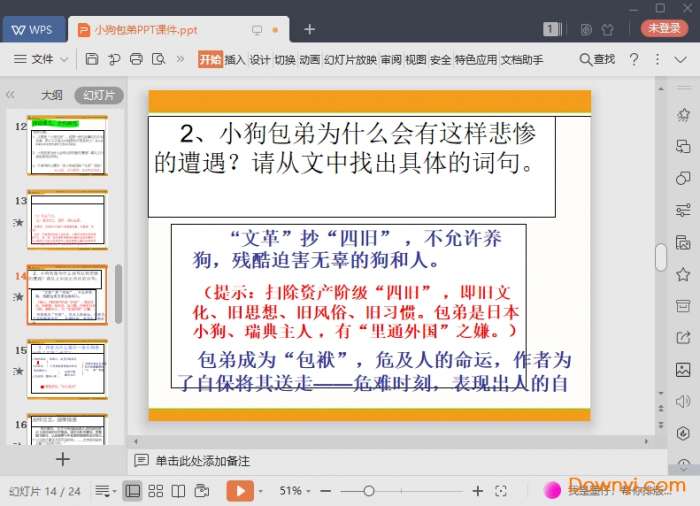Select slide 15 thumbnail
This screenshot has height=506, width=700.
pyautogui.click(x=68, y=367)
